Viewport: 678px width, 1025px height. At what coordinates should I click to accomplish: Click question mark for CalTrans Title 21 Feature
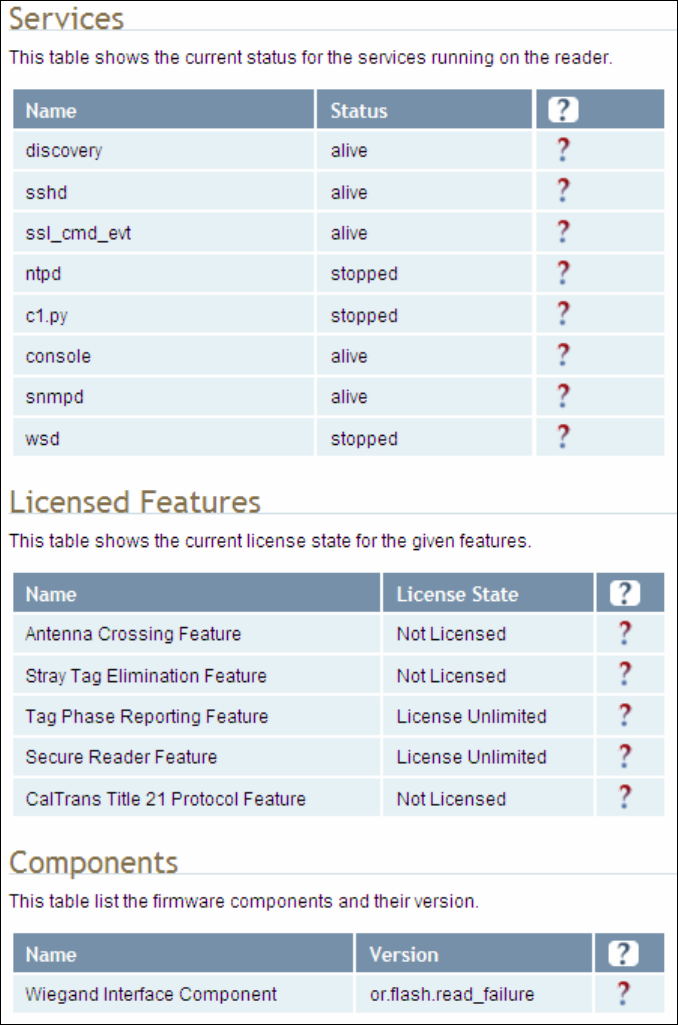coord(624,798)
